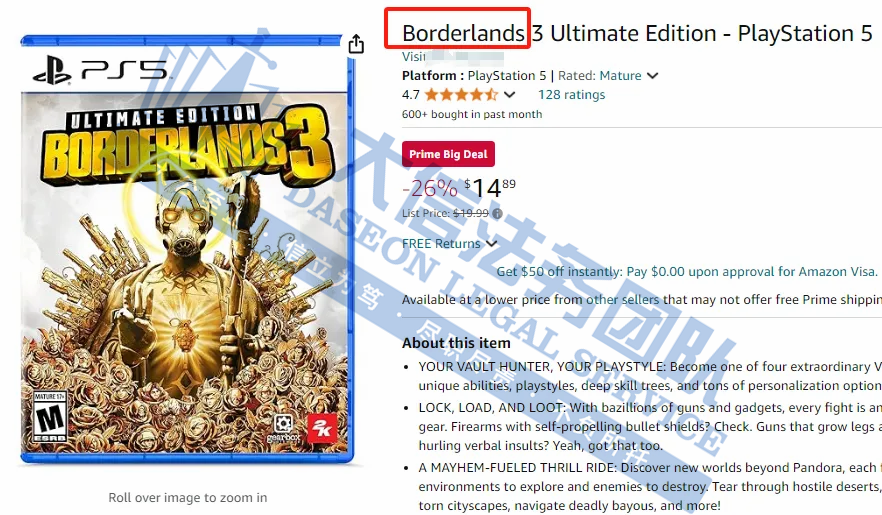The height and width of the screenshot is (515, 882).
Task: Click the Gearbox logo on game cover
Action: [284, 428]
